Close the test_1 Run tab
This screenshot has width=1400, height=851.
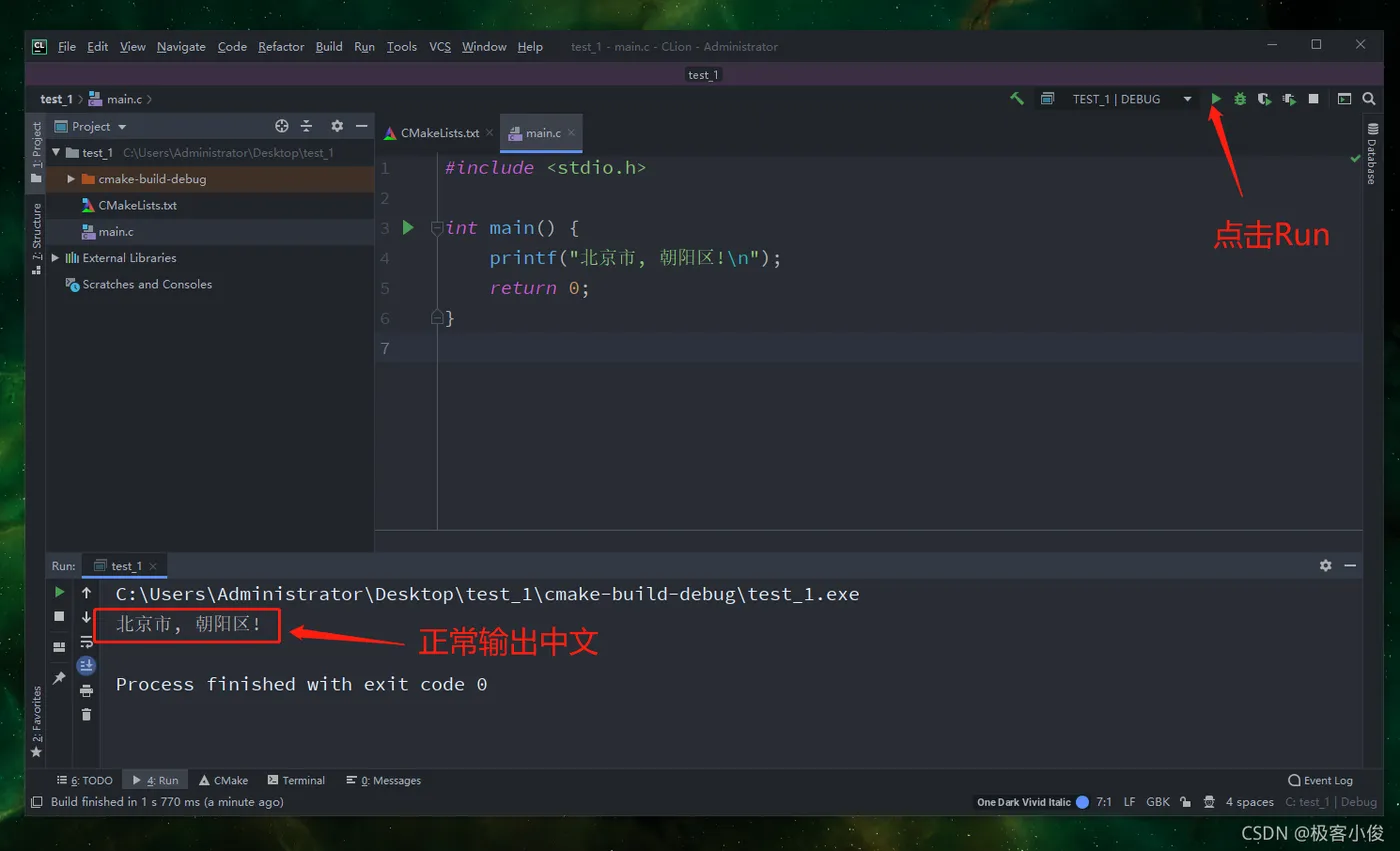coord(153,566)
